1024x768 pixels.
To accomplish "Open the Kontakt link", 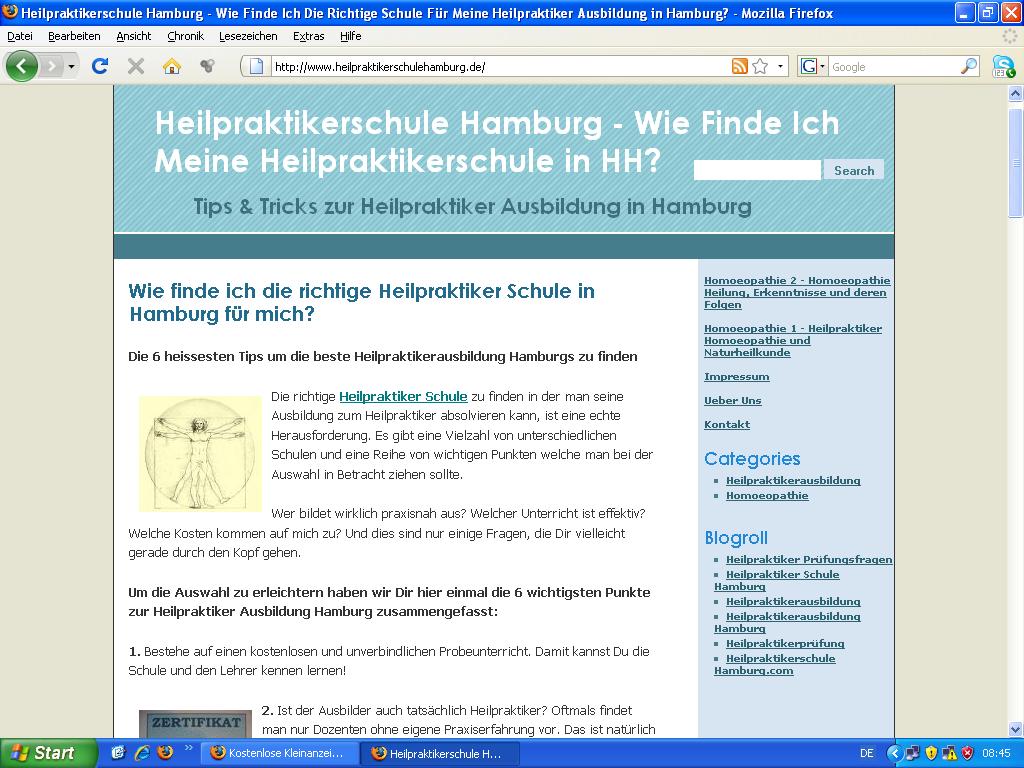I will pyautogui.click(x=727, y=424).
